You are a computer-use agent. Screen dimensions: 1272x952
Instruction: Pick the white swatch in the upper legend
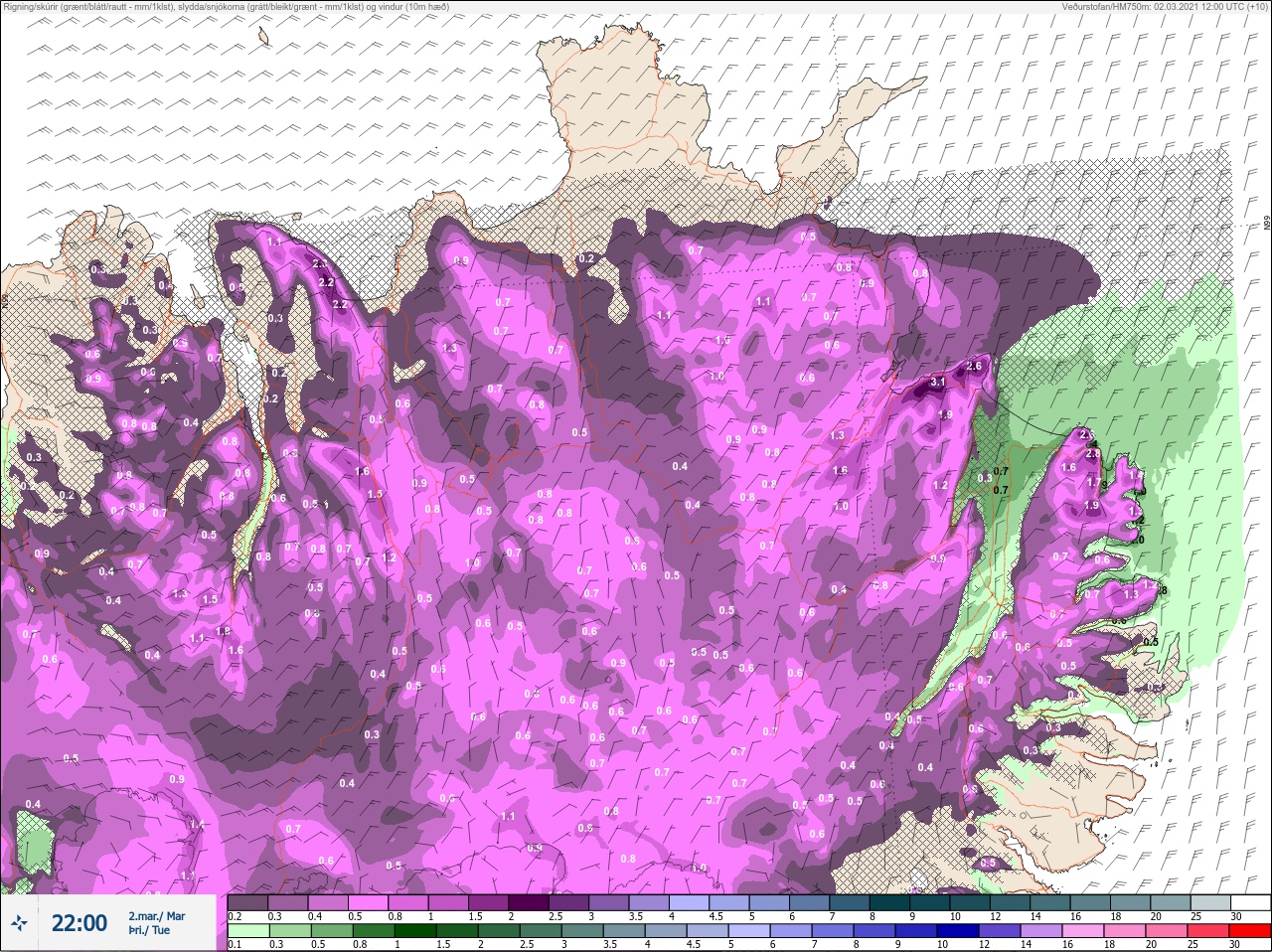[x=1250, y=902]
